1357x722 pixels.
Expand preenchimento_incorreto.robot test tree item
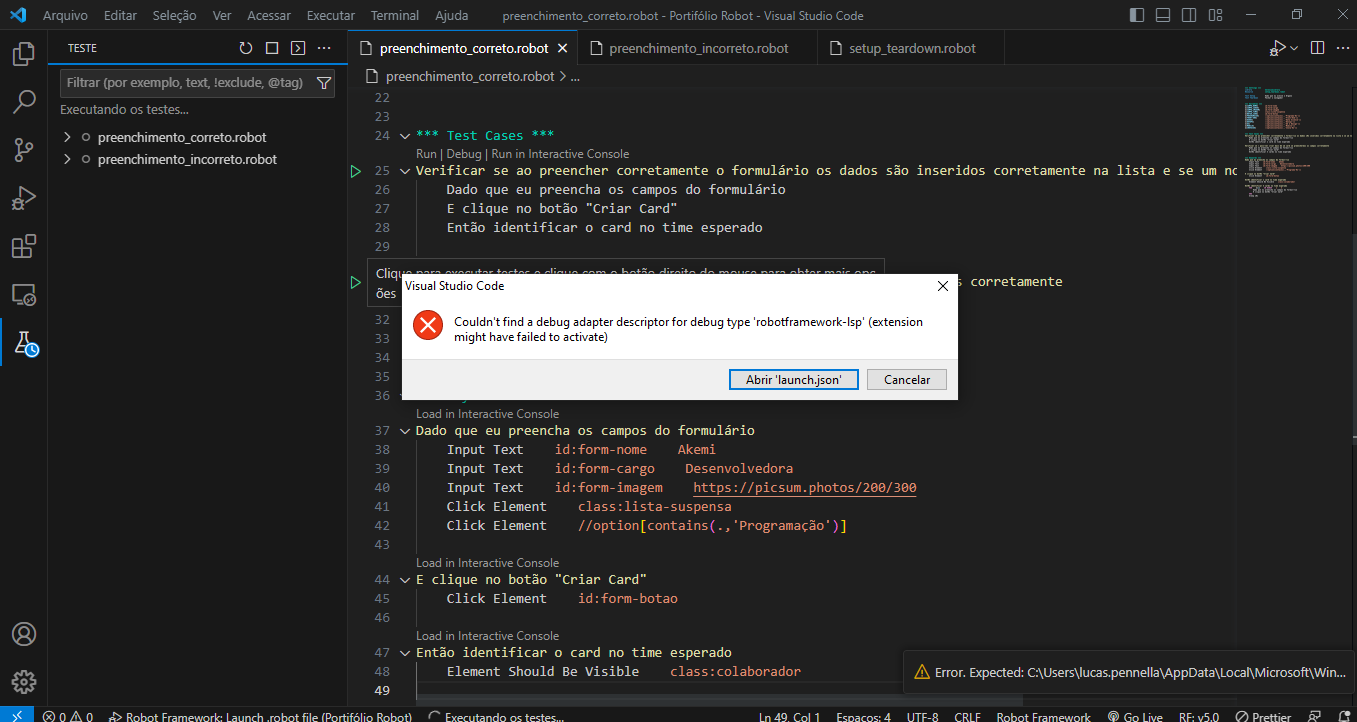click(67, 159)
